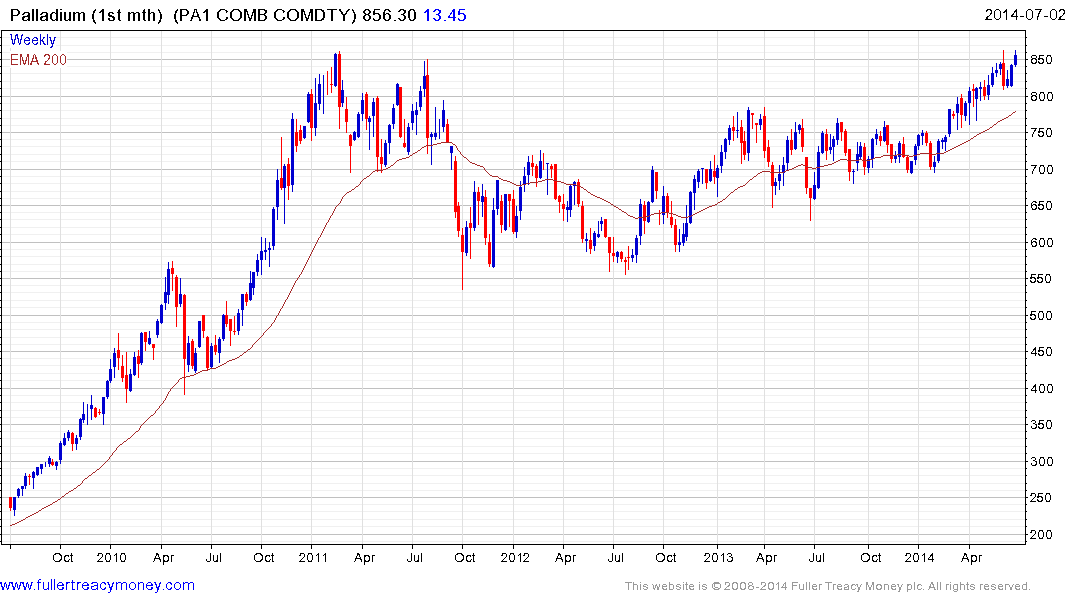Click the 200 price axis label

click(1041, 535)
